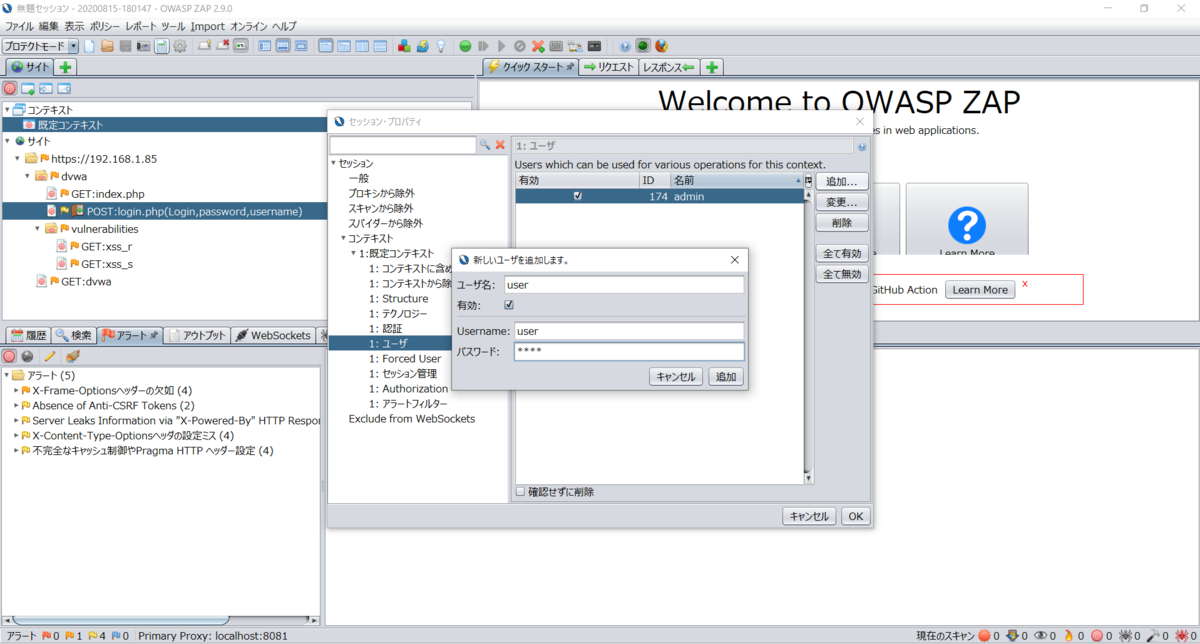Image resolution: width=1200 pixels, height=644 pixels.
Task: Click Primary Proxy: localhost:8081 status text
Action: (213, 635)
